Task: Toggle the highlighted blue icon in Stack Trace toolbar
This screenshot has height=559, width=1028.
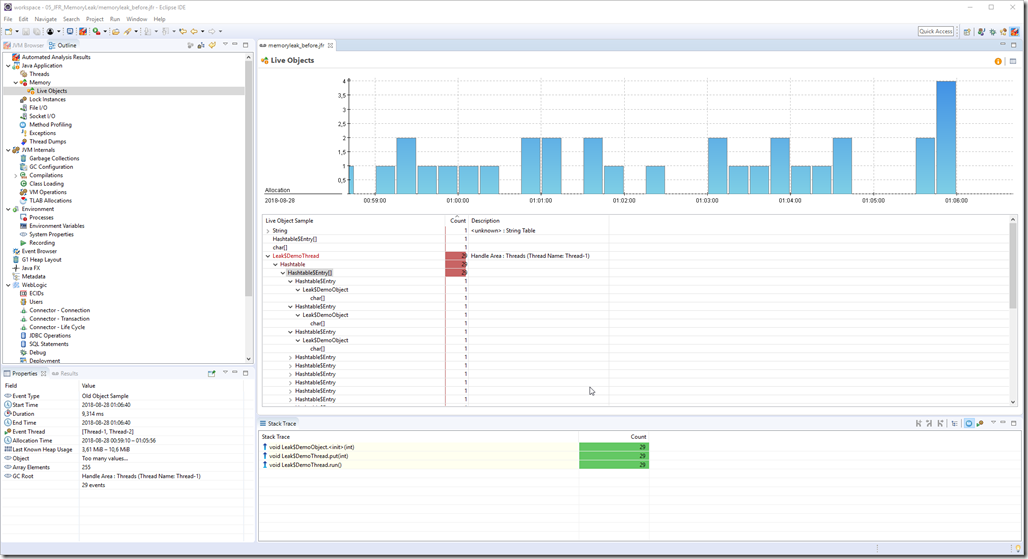Action: (968, 423)
